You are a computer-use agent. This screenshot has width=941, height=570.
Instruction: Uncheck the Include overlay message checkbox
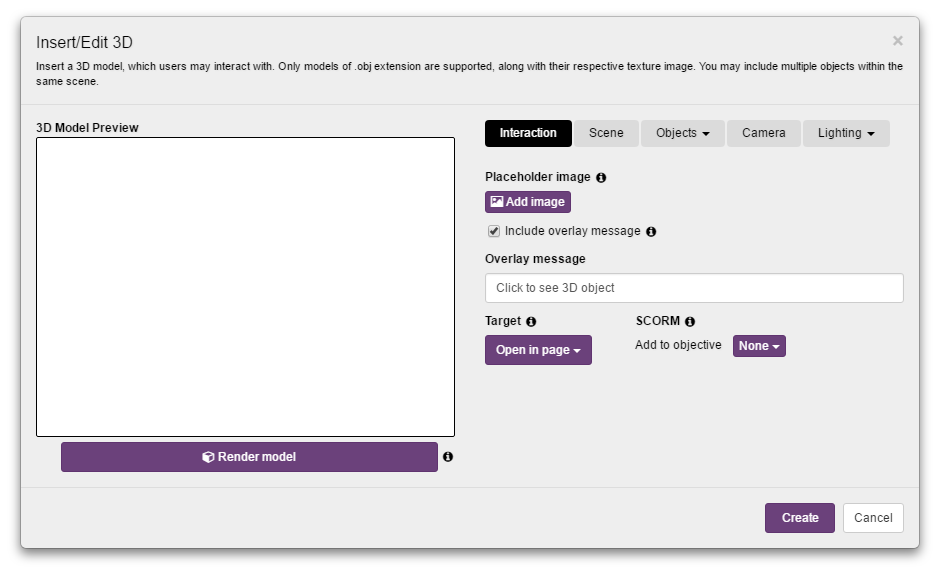pos(494,232)
